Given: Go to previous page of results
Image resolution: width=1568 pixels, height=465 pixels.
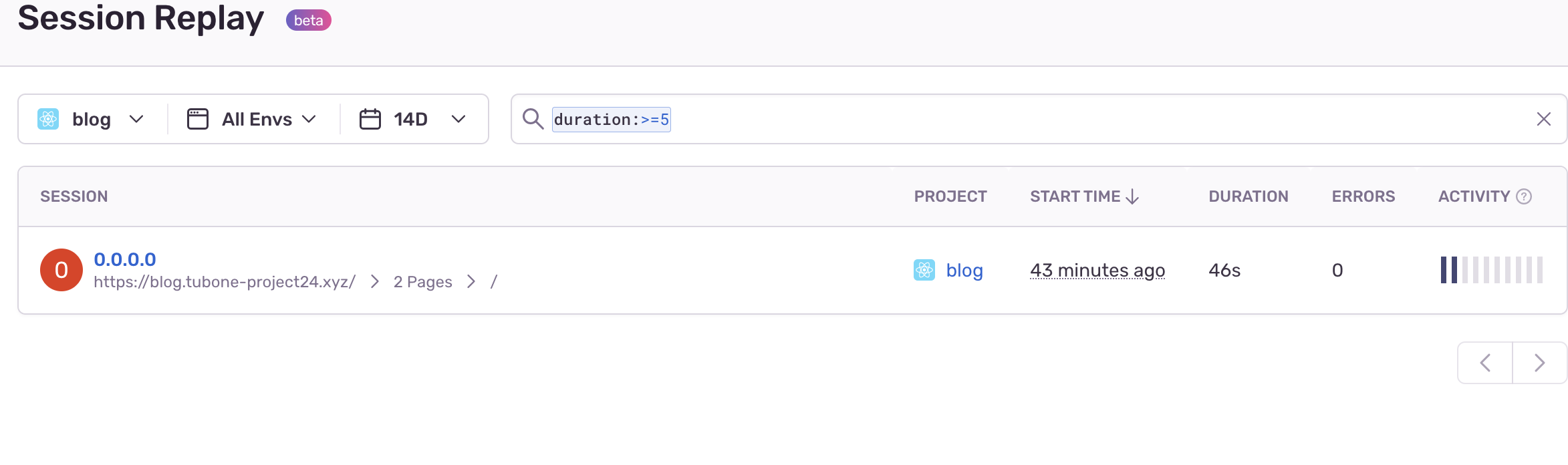Looking at the screenshot, I should coord(1485,363).
